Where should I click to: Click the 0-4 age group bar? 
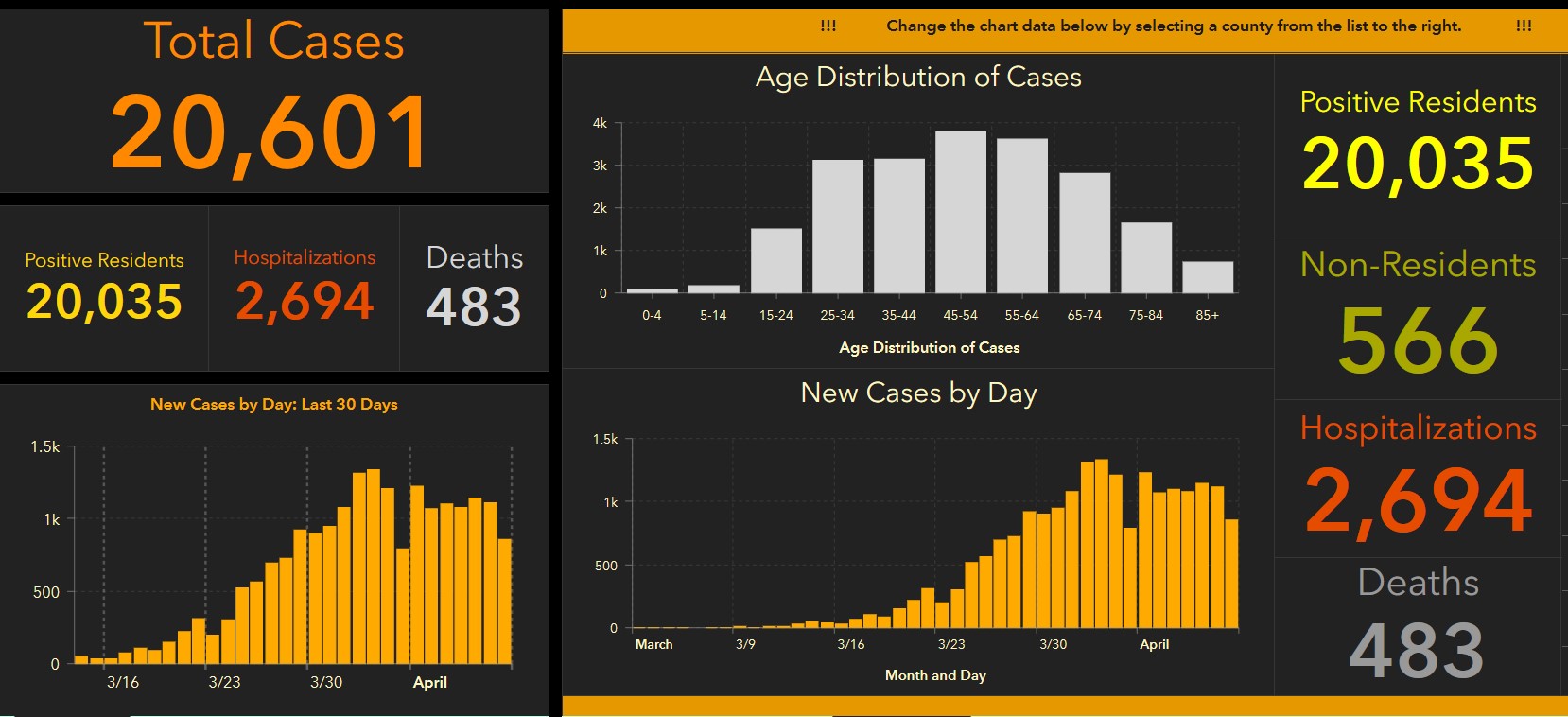tap(653, 290)
